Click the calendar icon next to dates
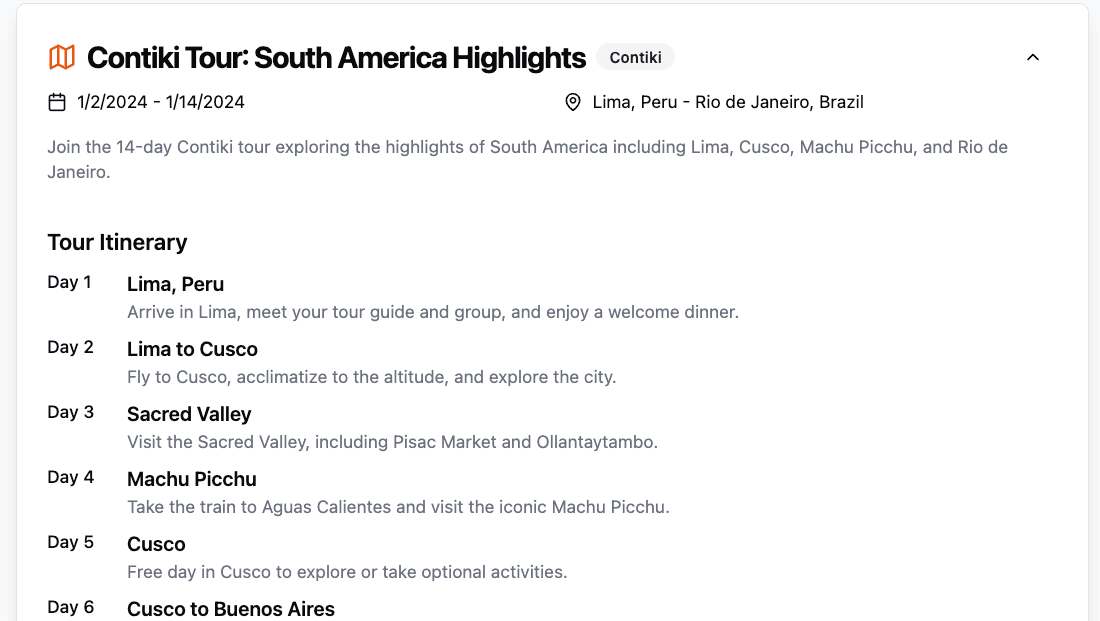Viewport: 1100px width, 621px height. [x=57, y=102]
